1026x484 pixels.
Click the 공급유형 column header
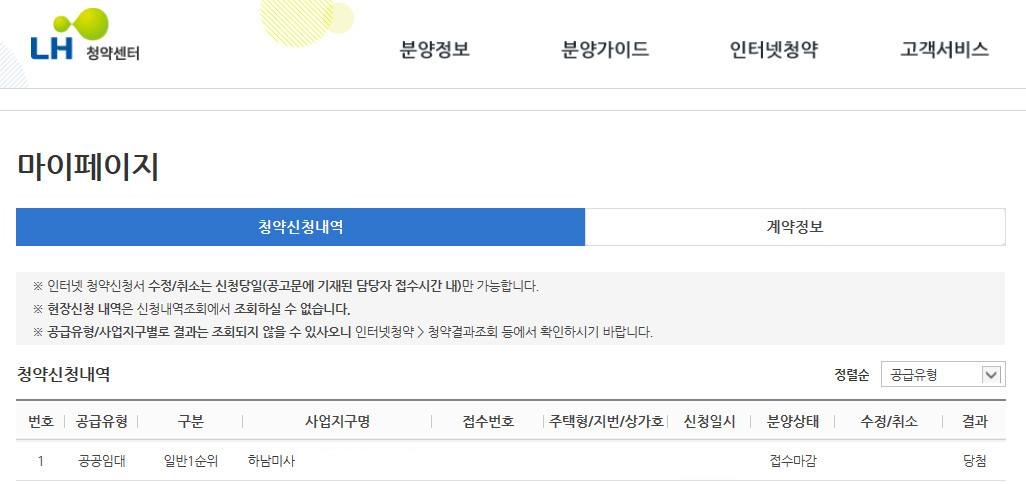click(x=102, y=422)
